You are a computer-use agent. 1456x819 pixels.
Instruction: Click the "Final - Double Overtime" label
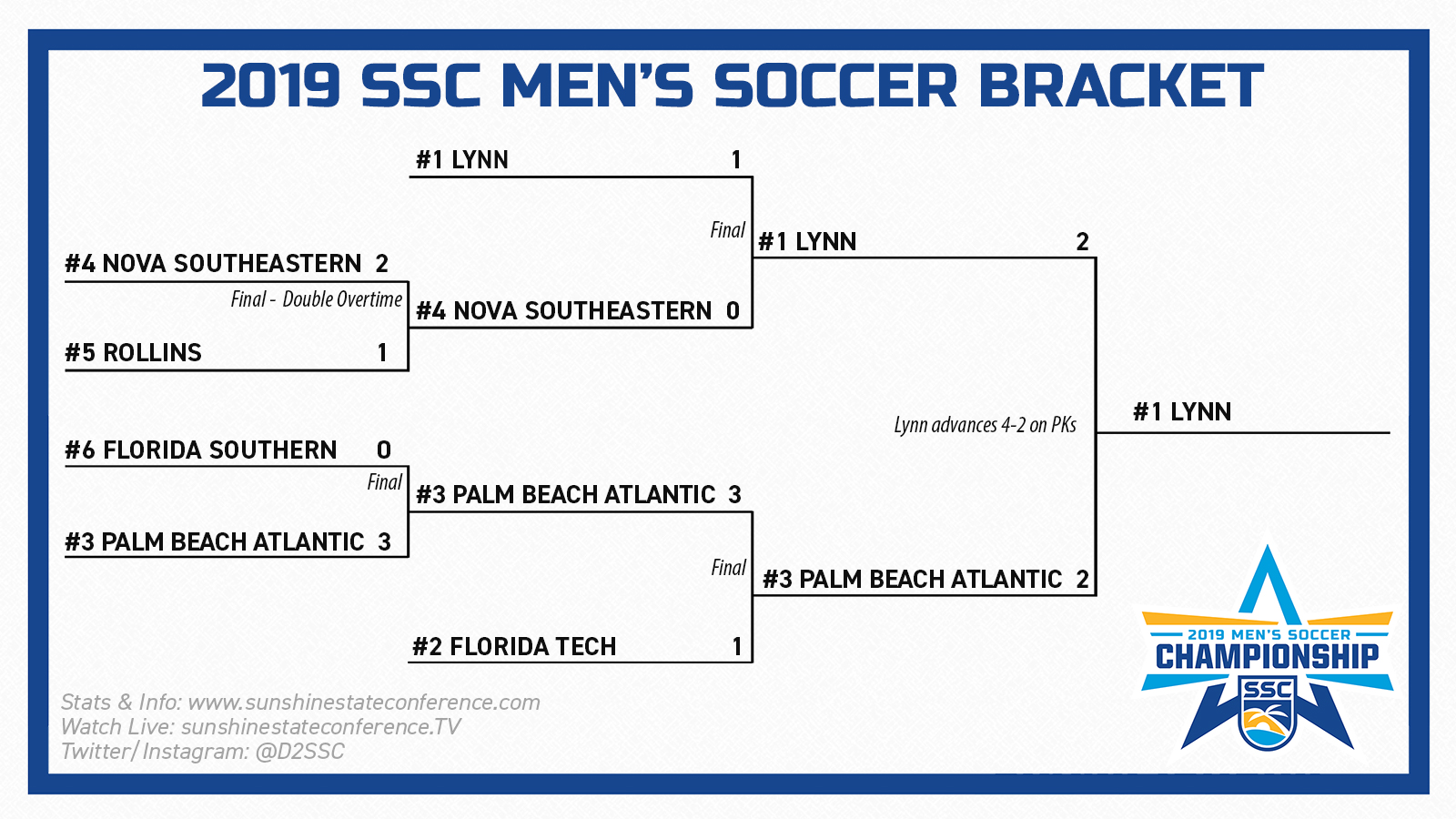coord(316,299)
